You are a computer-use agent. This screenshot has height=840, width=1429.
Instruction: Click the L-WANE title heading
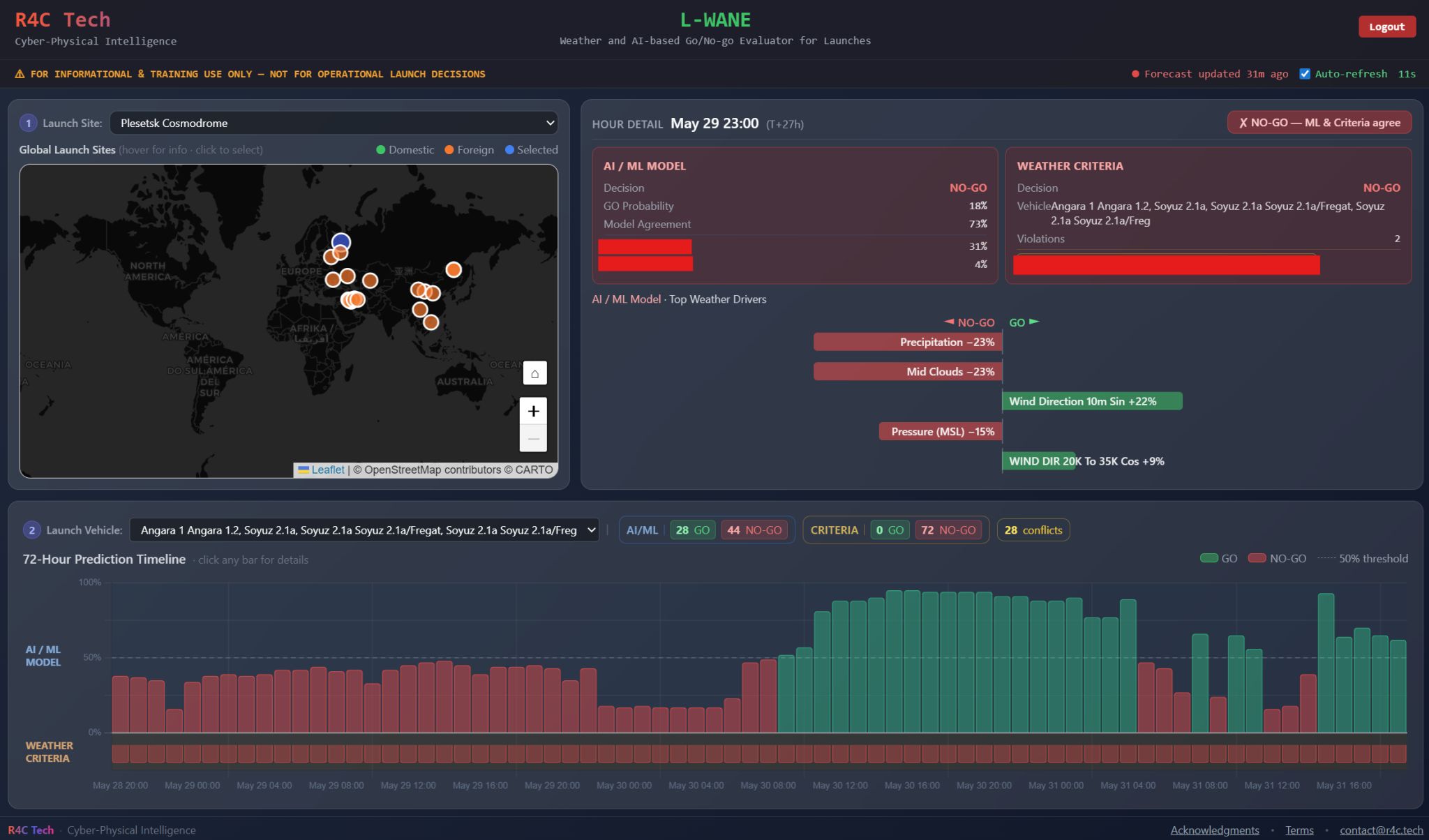pyautogui.click(x=715, y=20)
